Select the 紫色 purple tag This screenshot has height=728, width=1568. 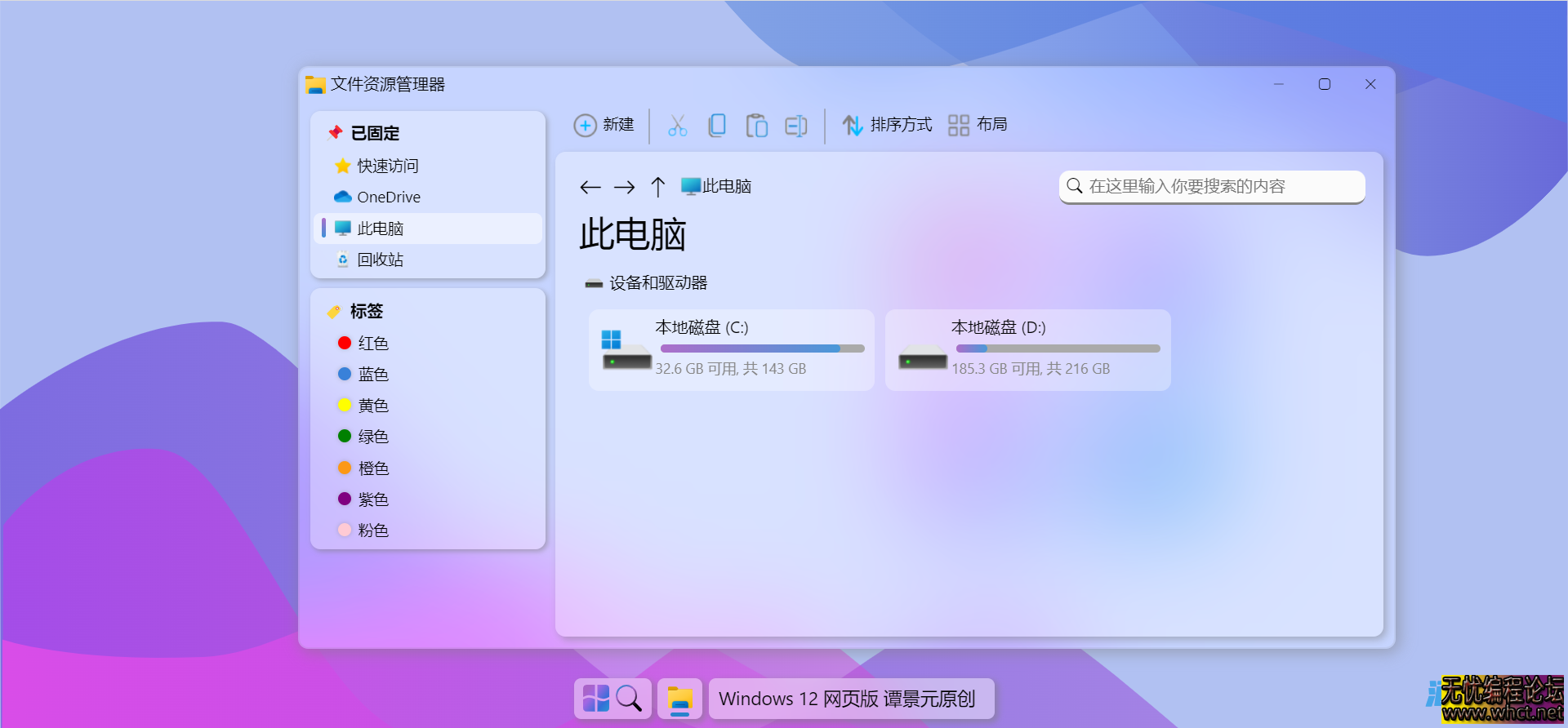pos(372,499)
